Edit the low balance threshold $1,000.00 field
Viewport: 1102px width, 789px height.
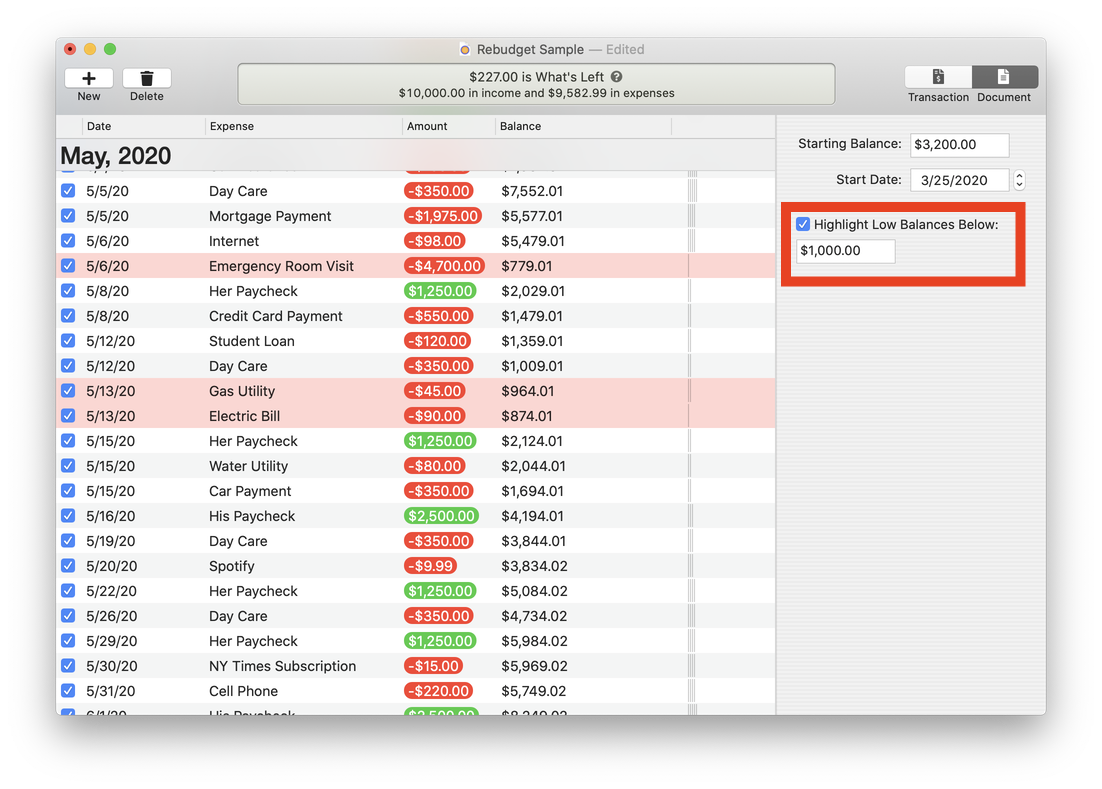[x=845, y=251]
